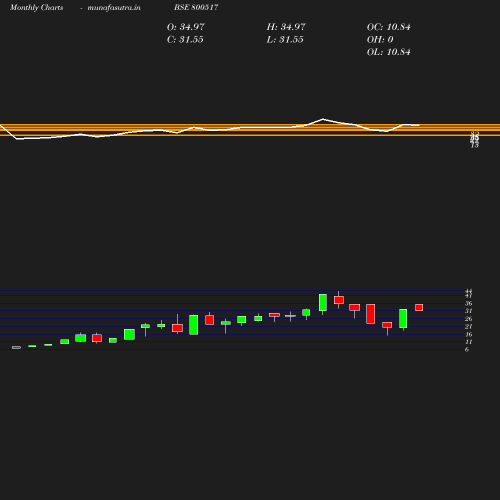
Task: Click the low value 'L: 31.55'
Action: tap(285, 40)
